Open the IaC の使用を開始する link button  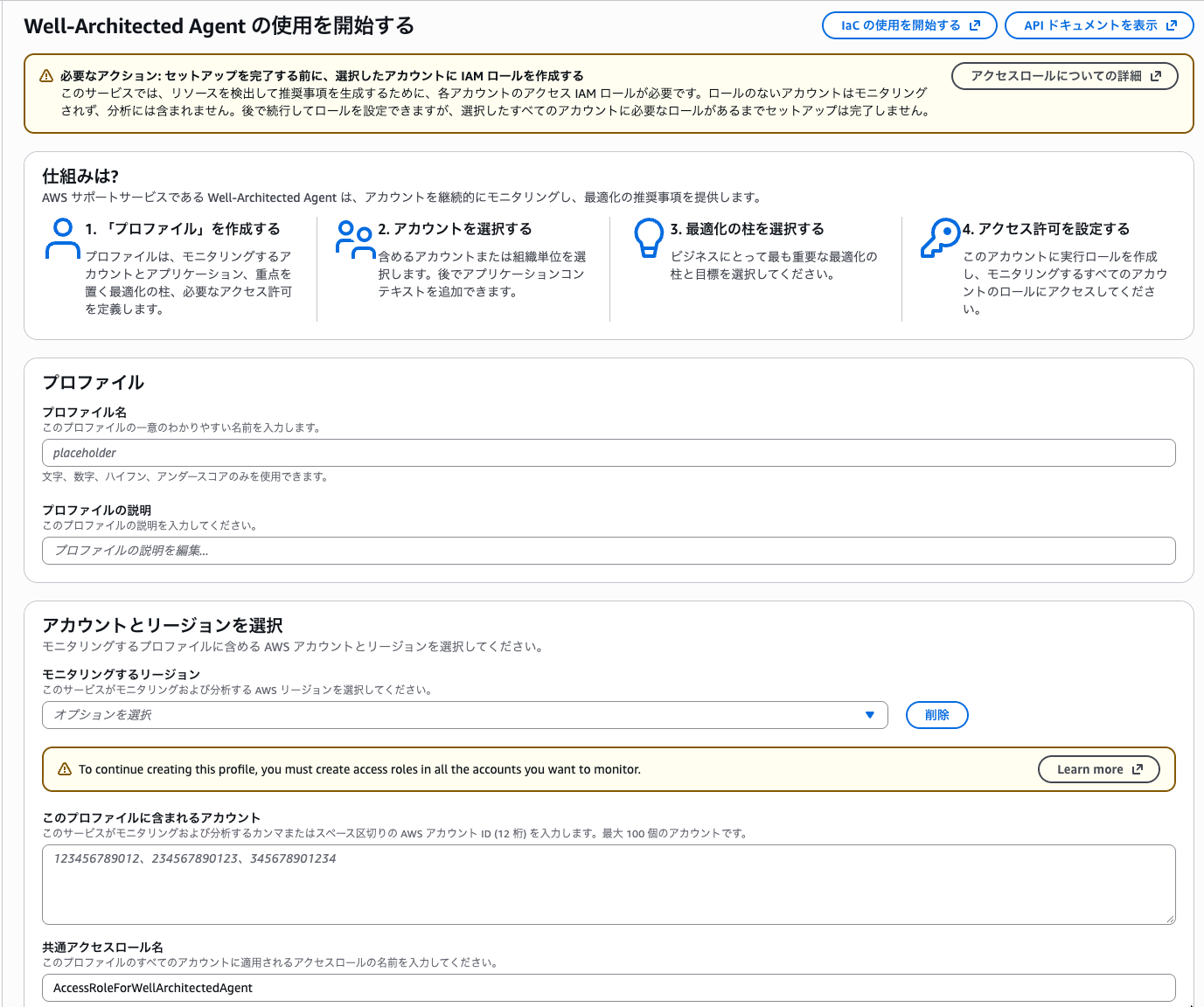click(909, 25)
